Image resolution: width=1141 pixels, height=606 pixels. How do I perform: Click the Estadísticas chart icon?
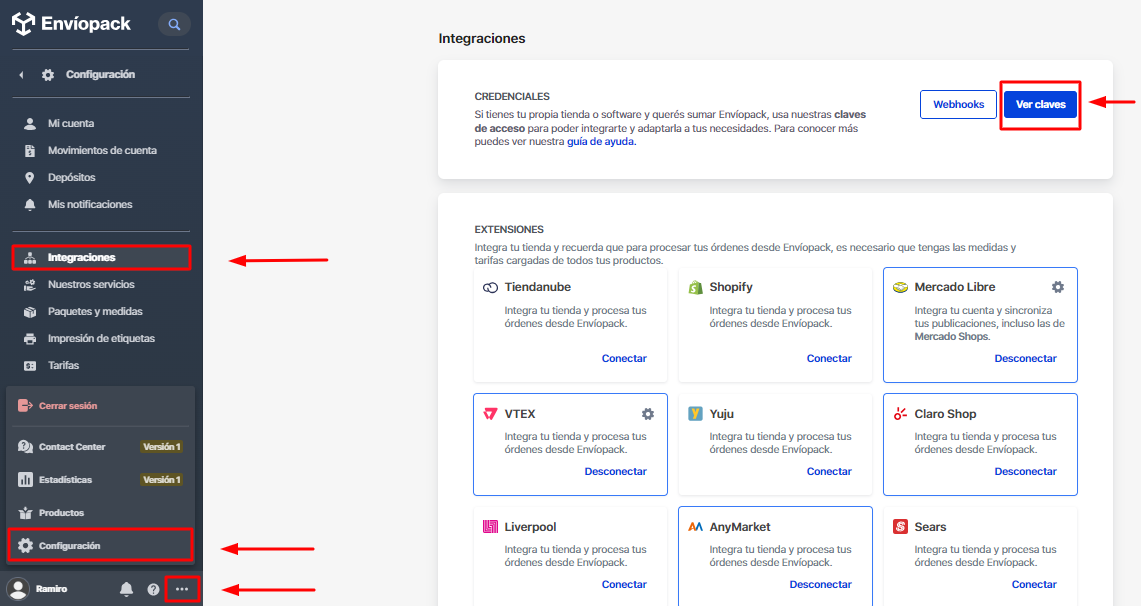(25, 479)
